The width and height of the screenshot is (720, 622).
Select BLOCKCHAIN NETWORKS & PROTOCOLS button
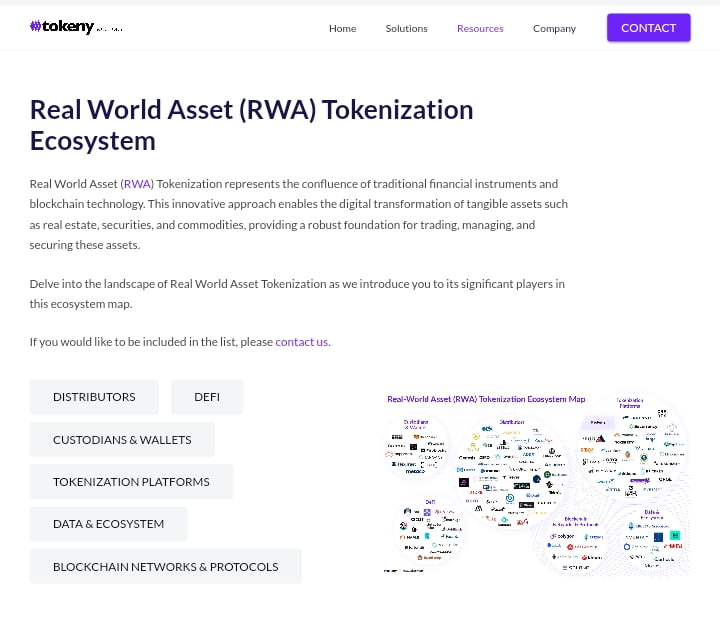[x=166, y=566]
